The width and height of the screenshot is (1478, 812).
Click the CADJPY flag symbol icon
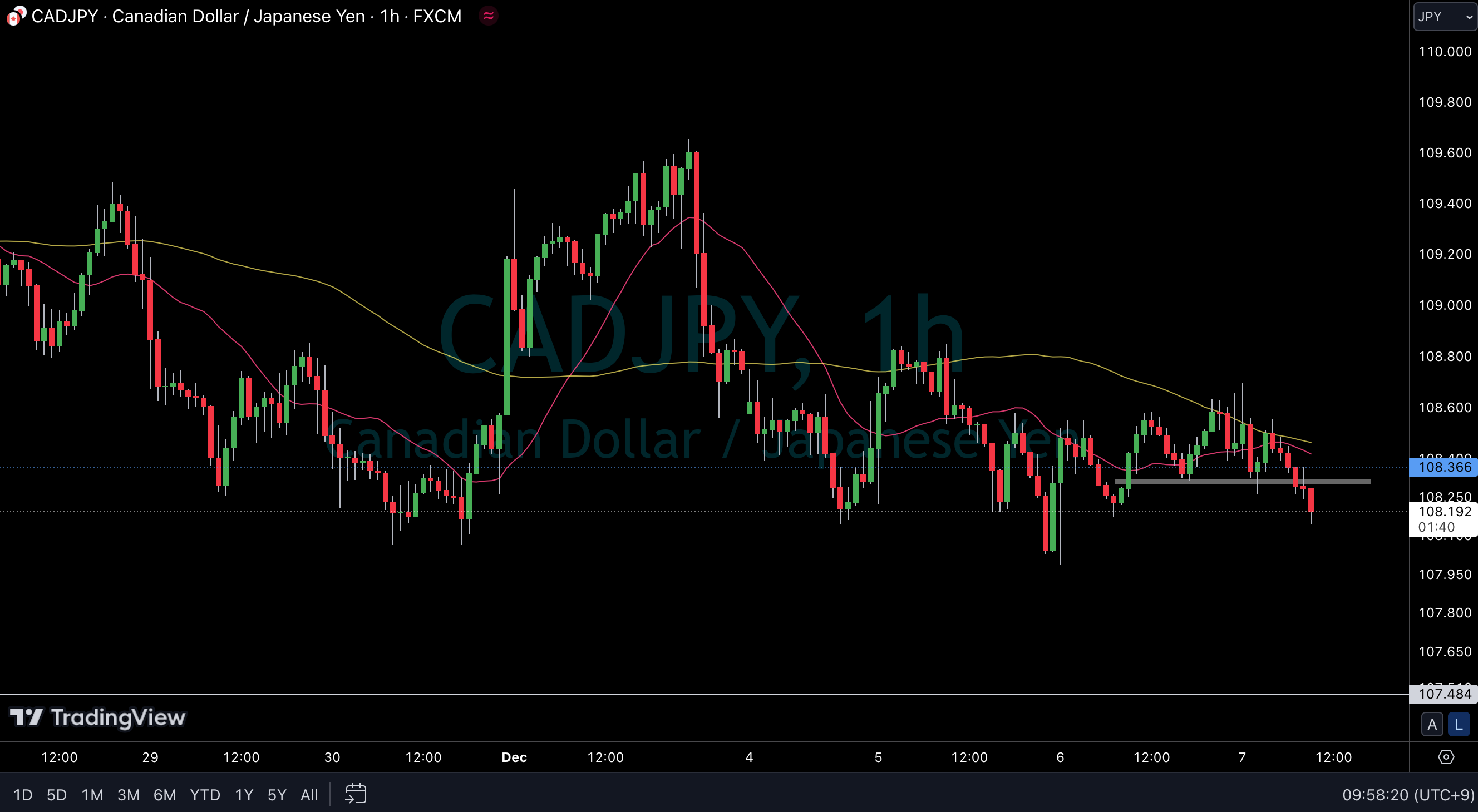(16, 16)
